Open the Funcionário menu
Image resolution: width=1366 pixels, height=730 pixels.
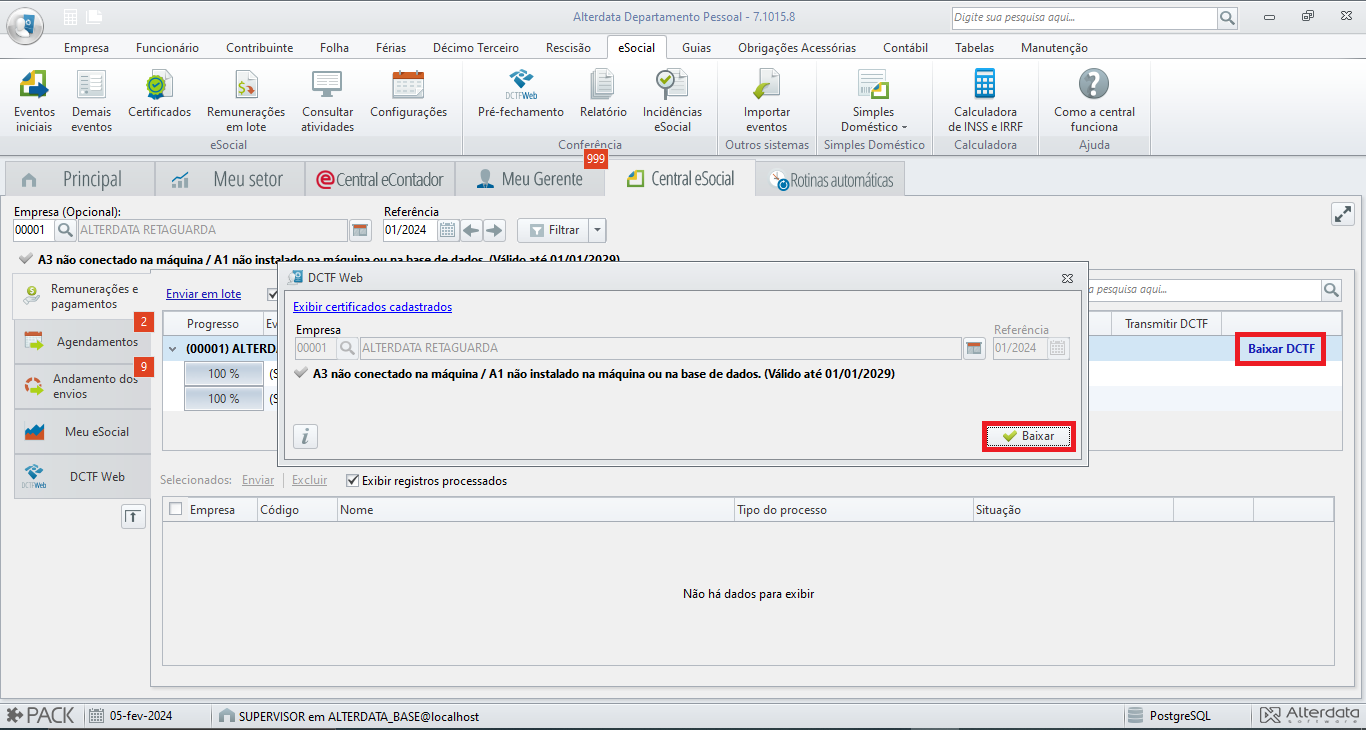[167, 47]
